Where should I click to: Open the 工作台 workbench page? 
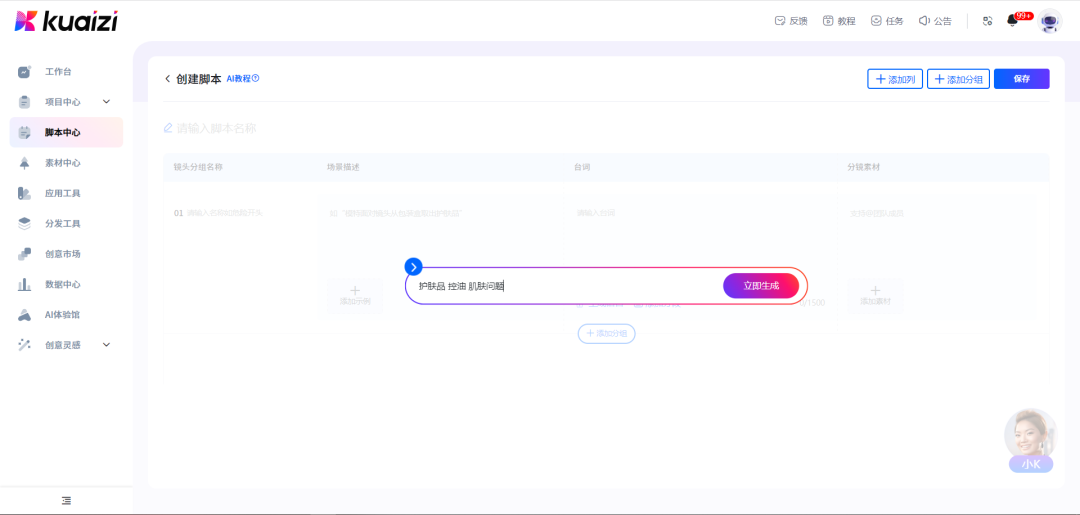[x=59, y=72]
